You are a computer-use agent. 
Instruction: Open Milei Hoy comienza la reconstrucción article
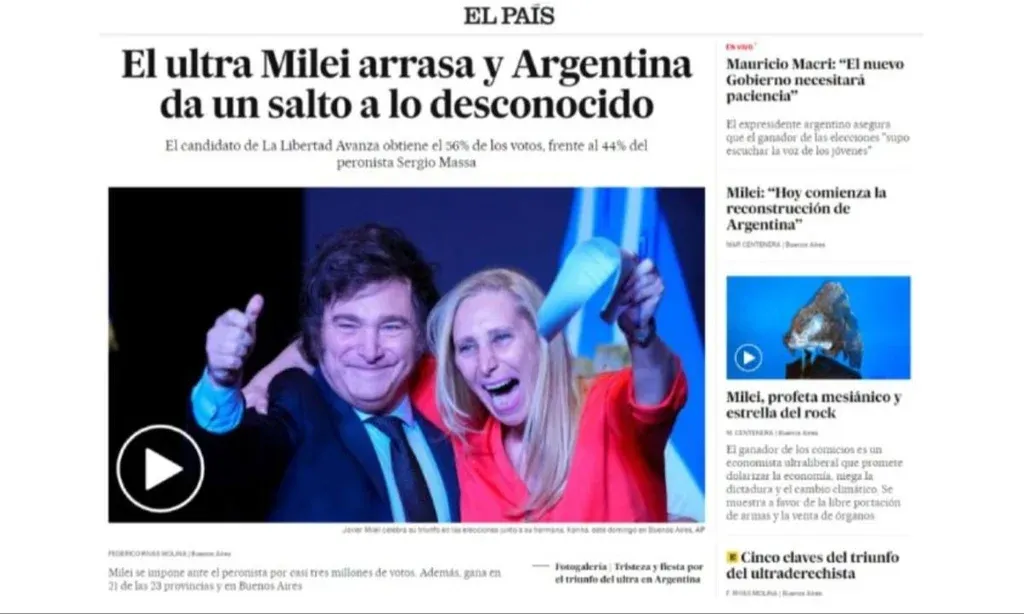(807, 208)
